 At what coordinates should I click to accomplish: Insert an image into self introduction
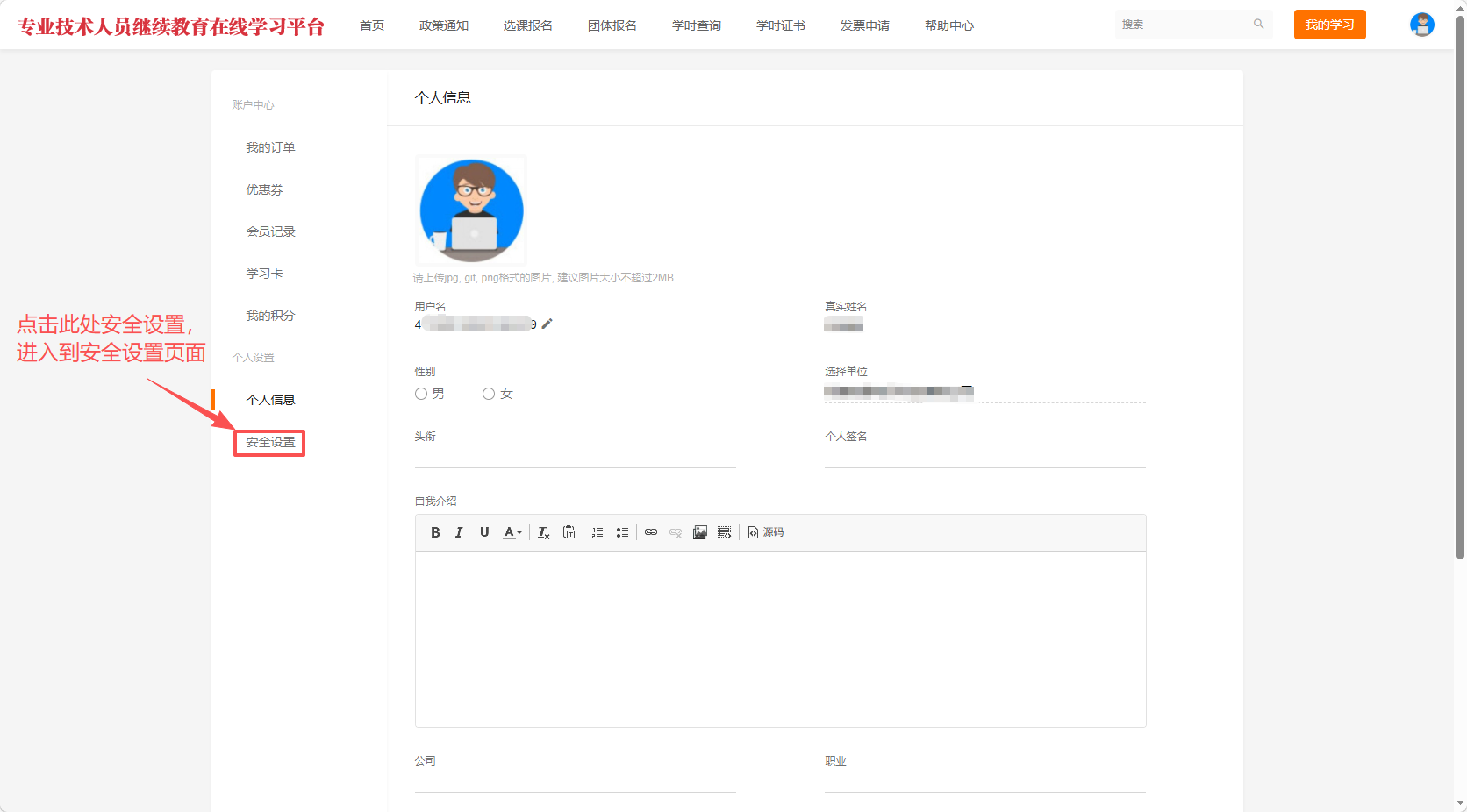(x=700, y=532)
